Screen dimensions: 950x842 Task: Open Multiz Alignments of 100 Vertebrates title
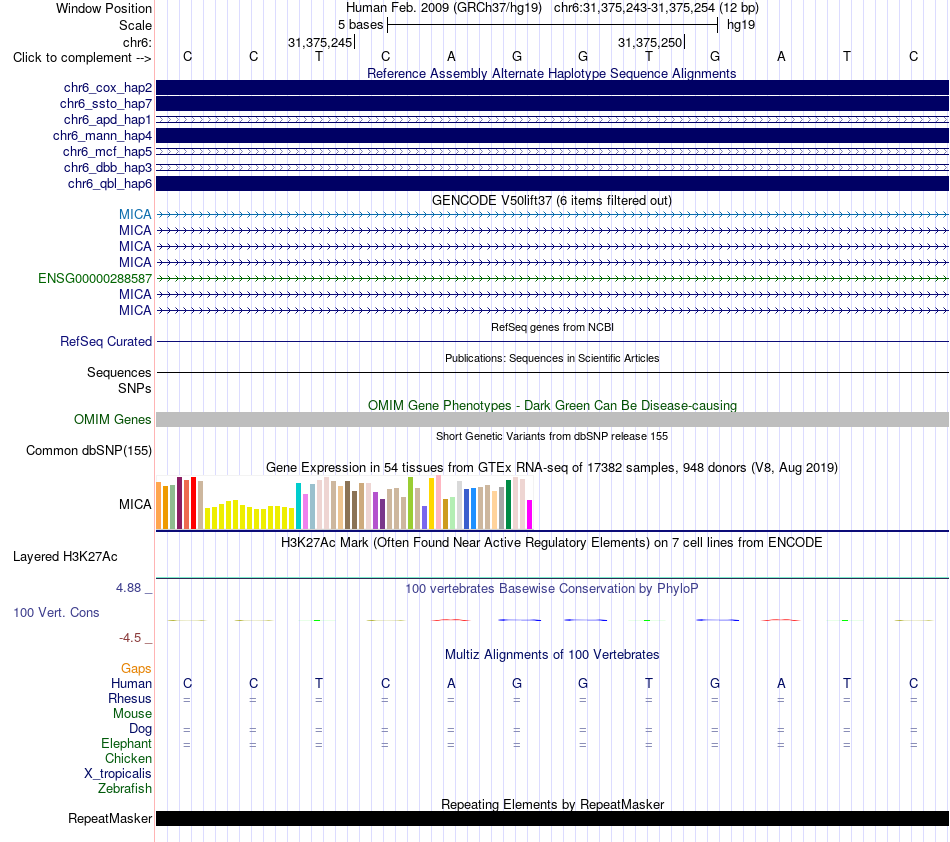(552, 654)
